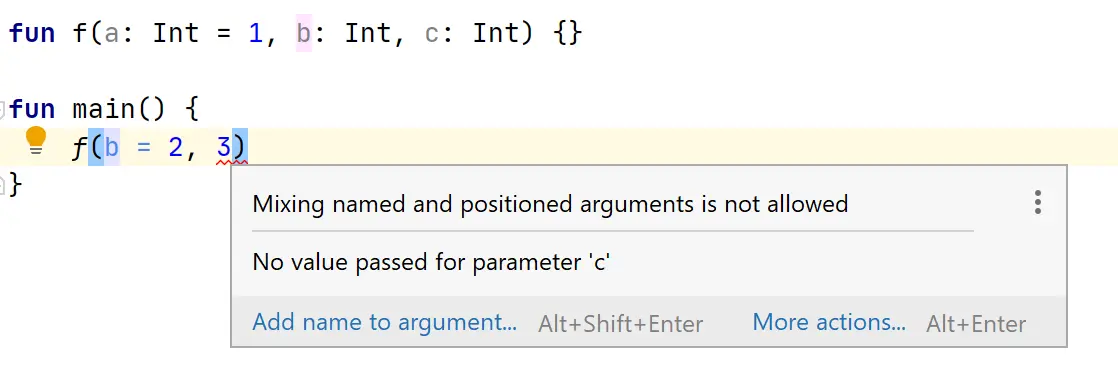Collapse the main function fold marker
Screen dimensions: 1118x368
pyautogui.click(x=3, y=109)
